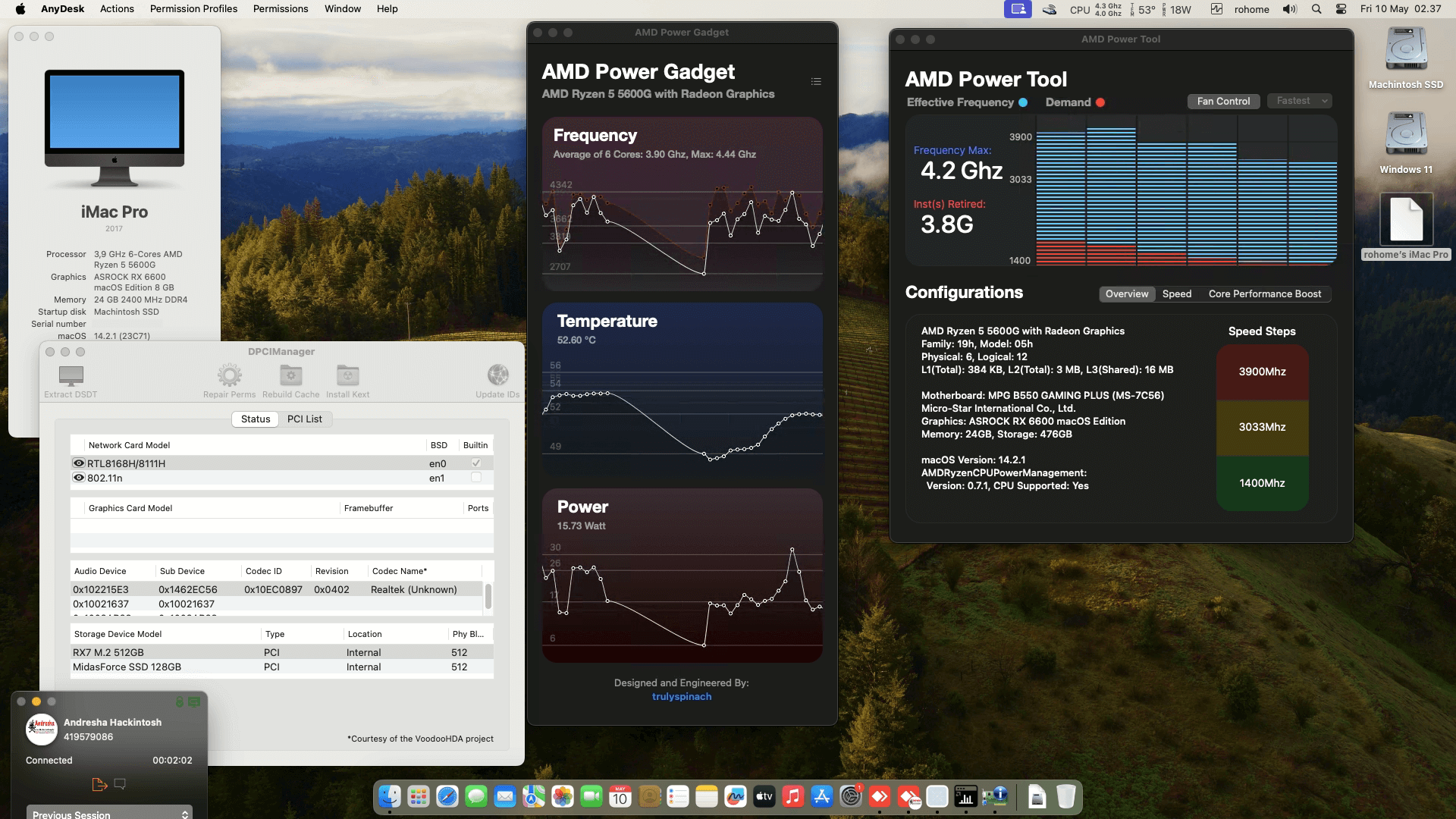Click Repair Perms gear icon
Screen dimensions: 1456x819
229,375
